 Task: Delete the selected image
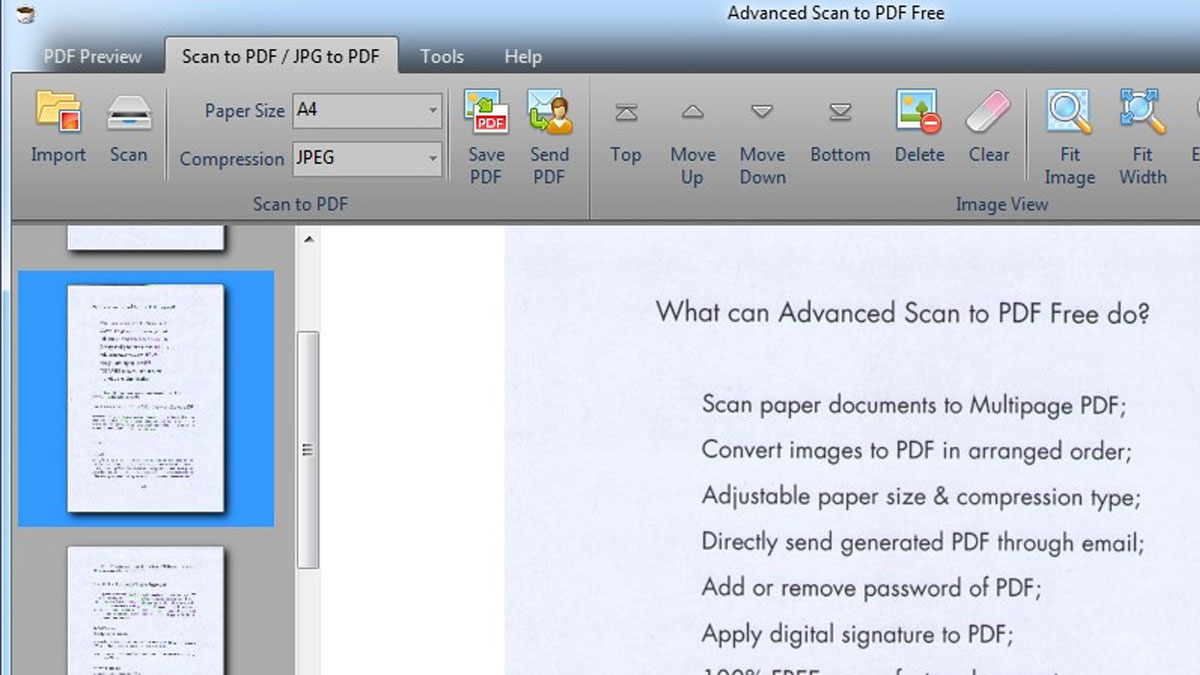click(919, 112)
